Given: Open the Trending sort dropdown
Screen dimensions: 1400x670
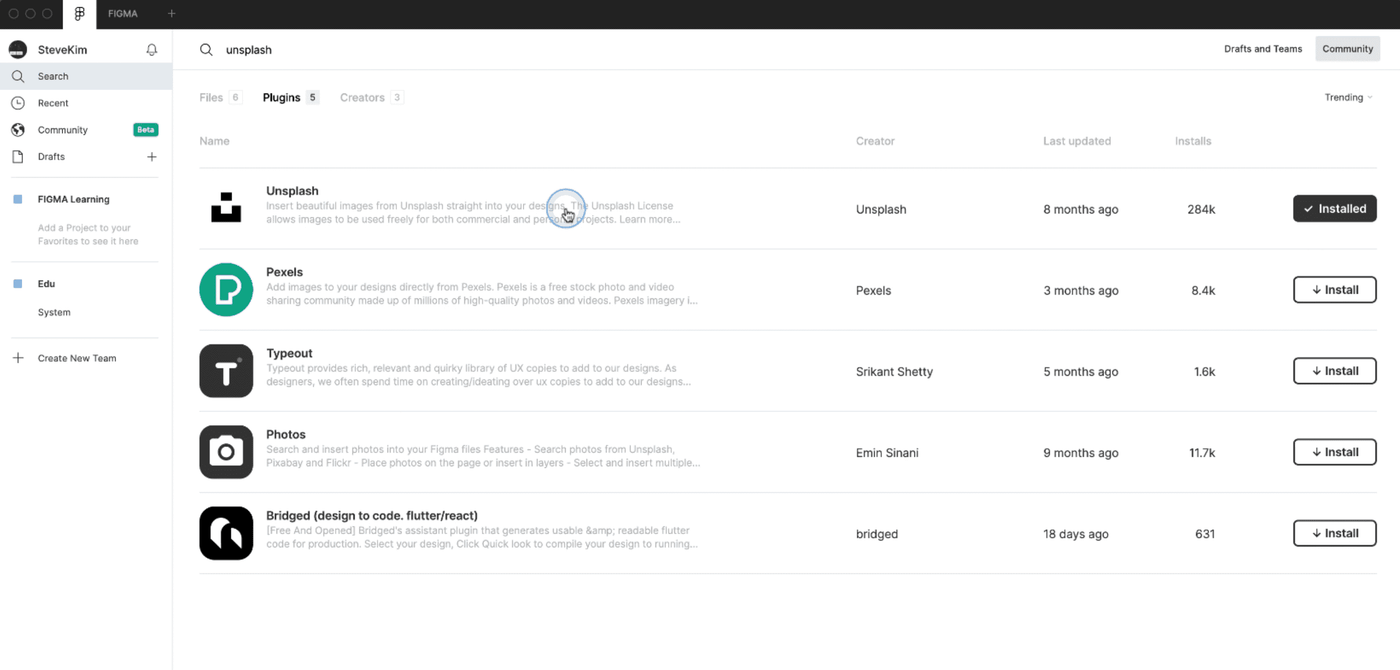Looking at the screenshot, I should click(1348, 98).
